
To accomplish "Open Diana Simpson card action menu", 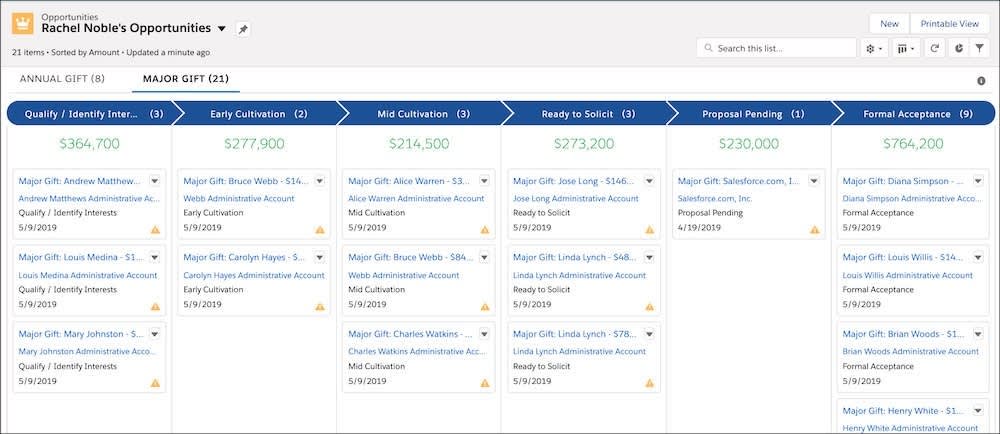I will (x=978, y=181).
